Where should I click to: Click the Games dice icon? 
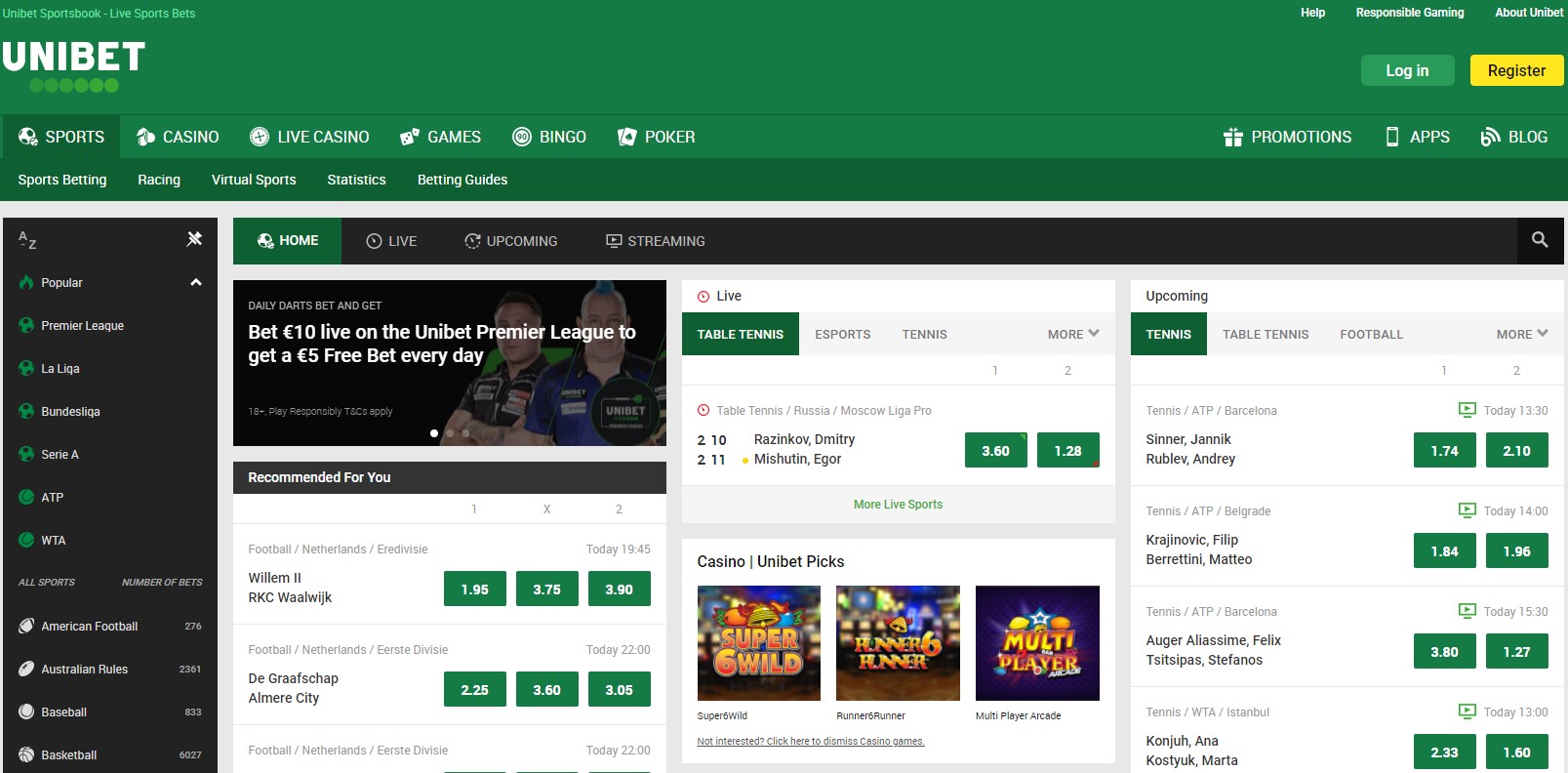pos(410,137)
